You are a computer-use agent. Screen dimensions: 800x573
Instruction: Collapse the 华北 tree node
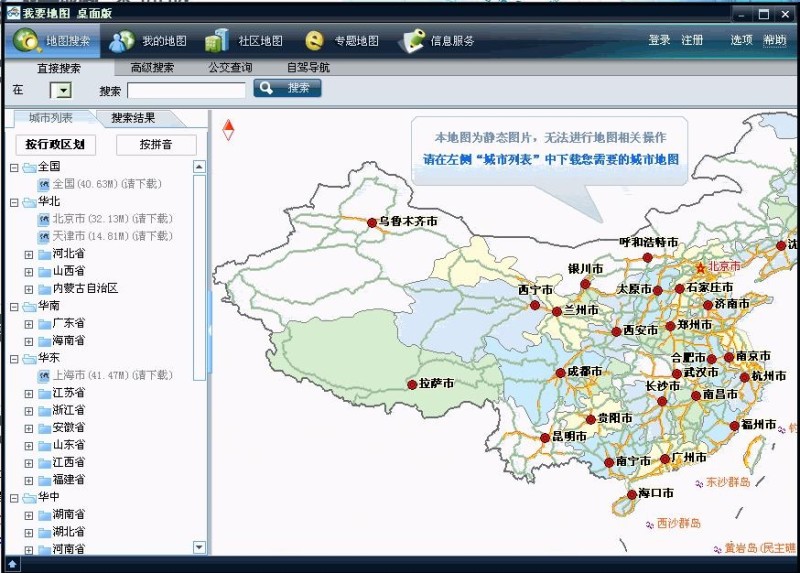click(x=14, y=203)
